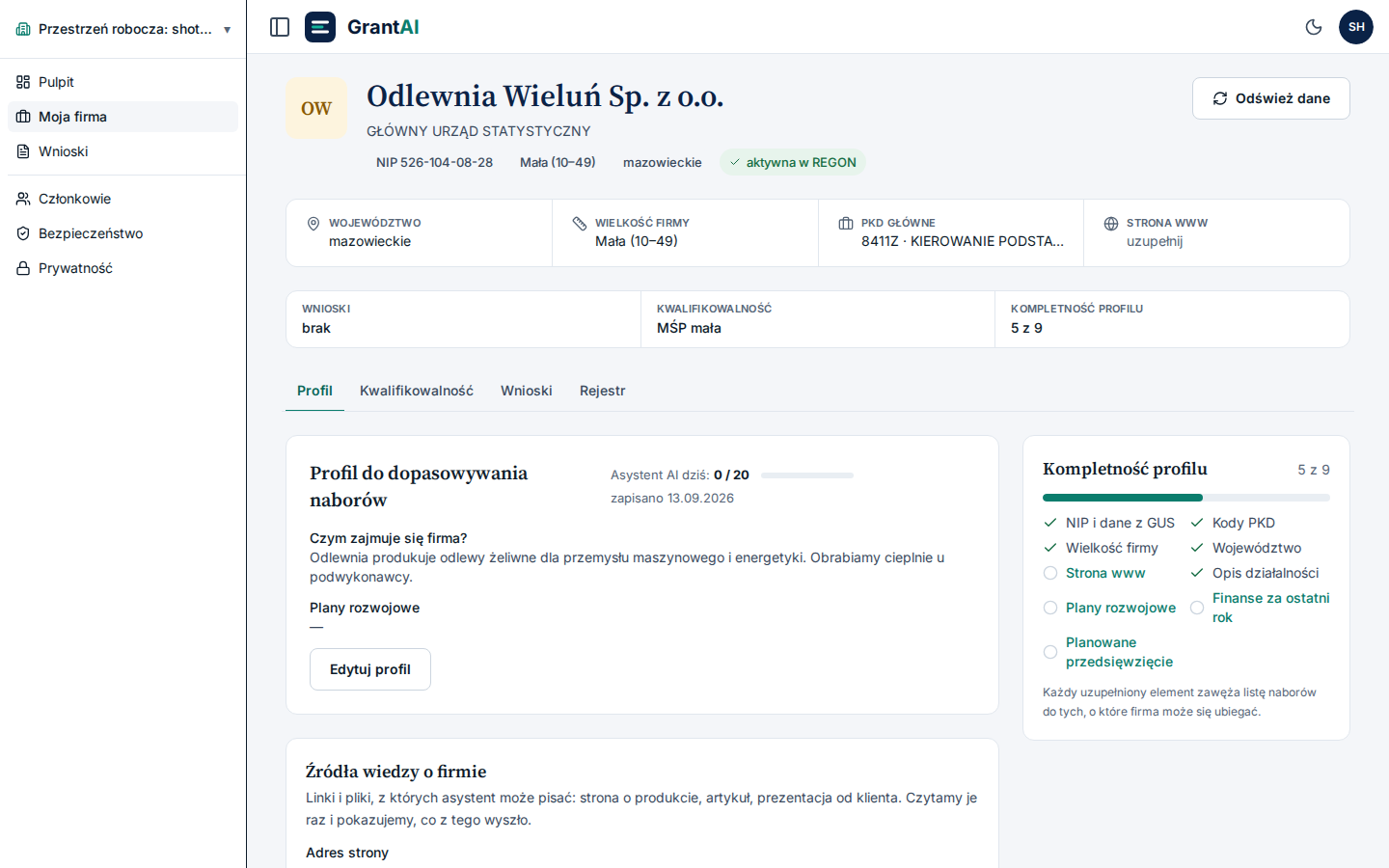This screenshot has width=1389, height=868.
Task: Click the Strona WWW globe icon
Action: [1111, 224]
